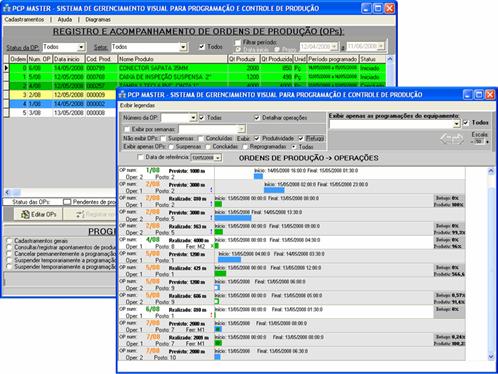Open the Diagramas menu
Screen dimensions: 498x374
point(98,20)
